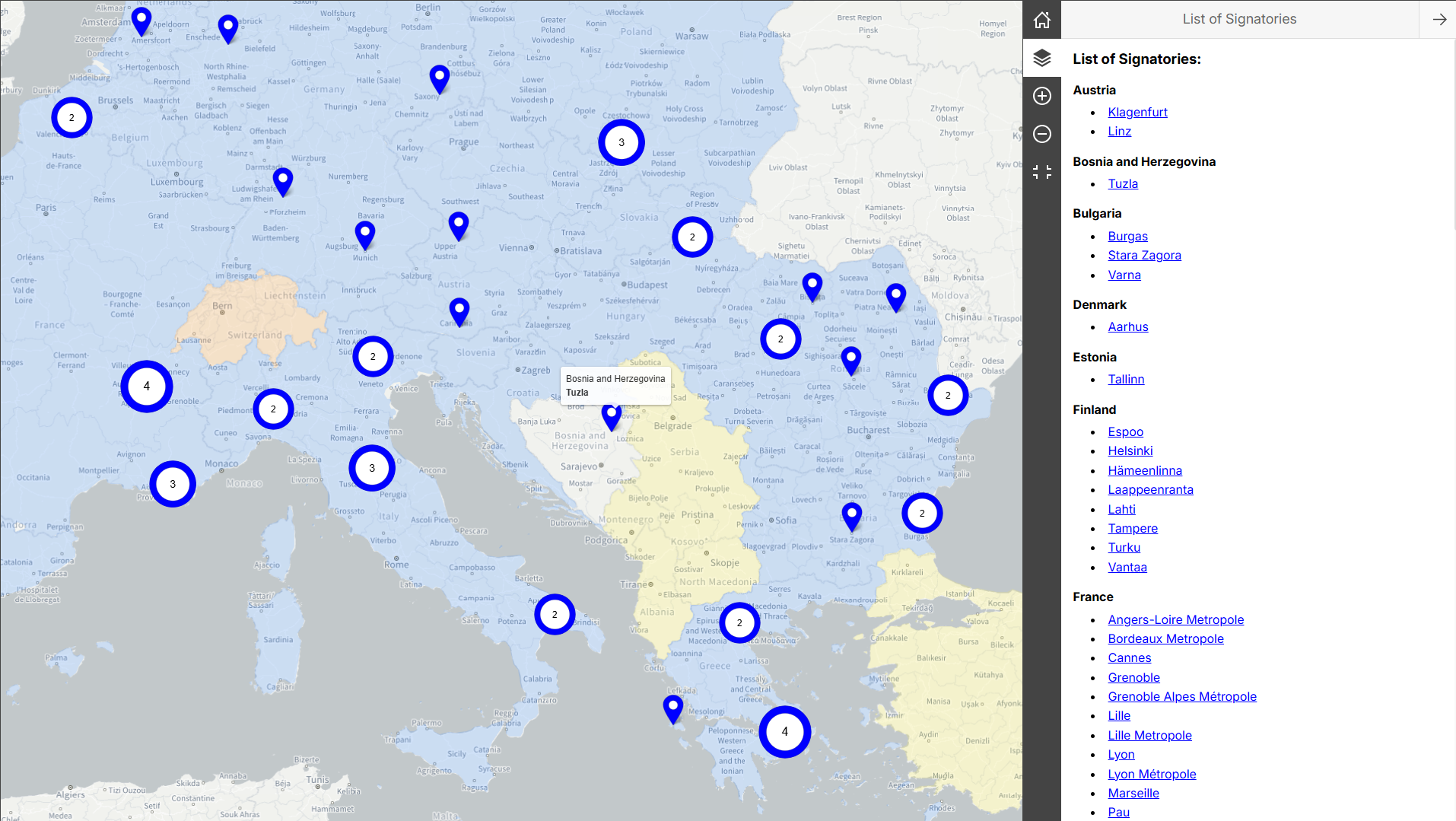Image resolution: width=1456 pixels, height=821 pixels.
Task: Open the Stara Zagora link in list
Action: pos(1143,255)
